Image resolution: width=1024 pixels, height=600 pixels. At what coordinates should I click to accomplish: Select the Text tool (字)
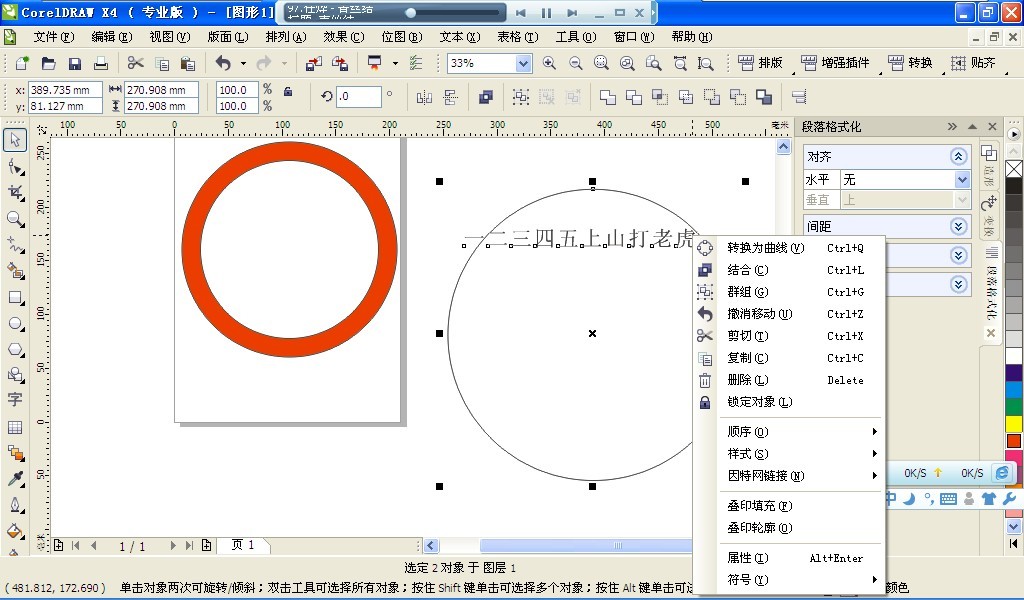(15, 400)
